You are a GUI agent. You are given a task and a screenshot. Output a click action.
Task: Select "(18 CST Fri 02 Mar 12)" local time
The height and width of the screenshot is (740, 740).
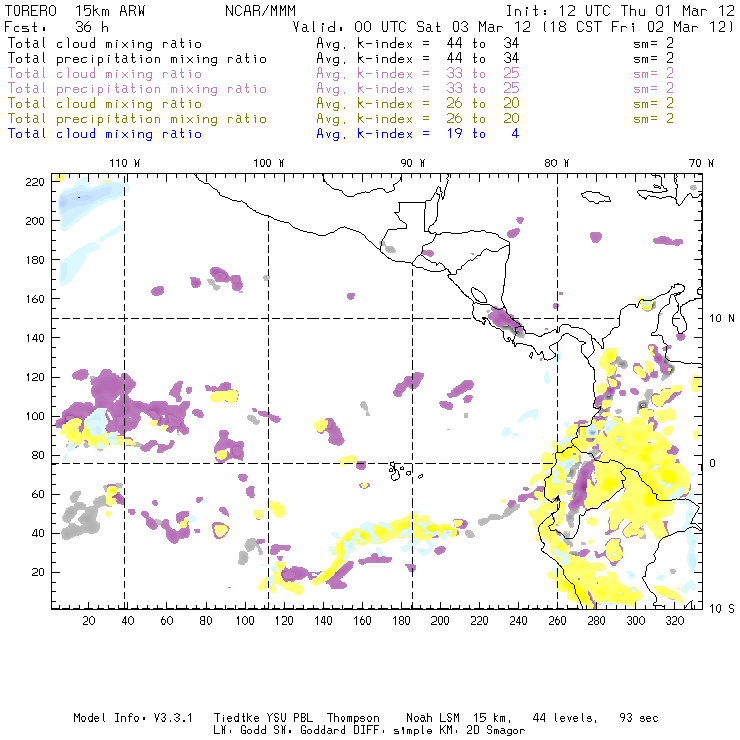tap(638, 27)
